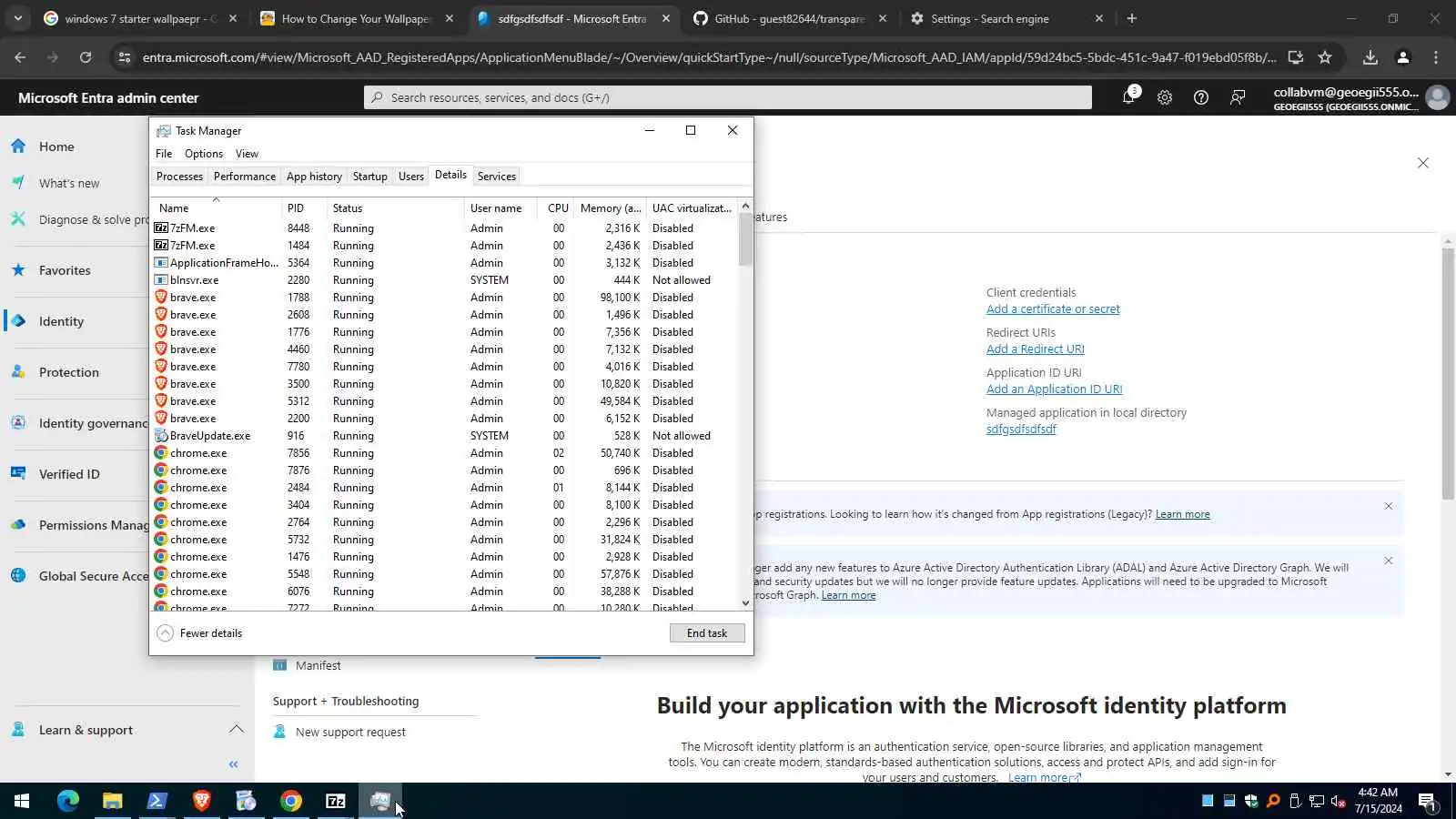Switch to the GitHub browser tab
This screenshot has width=1456, height=819.
coord(788,18)
